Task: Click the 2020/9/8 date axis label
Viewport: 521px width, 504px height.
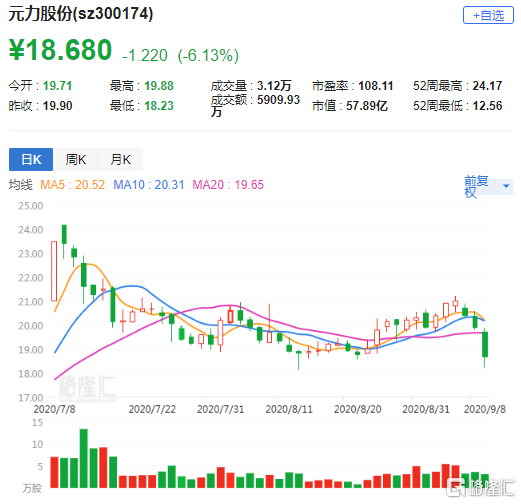Action: coord(485,409)
